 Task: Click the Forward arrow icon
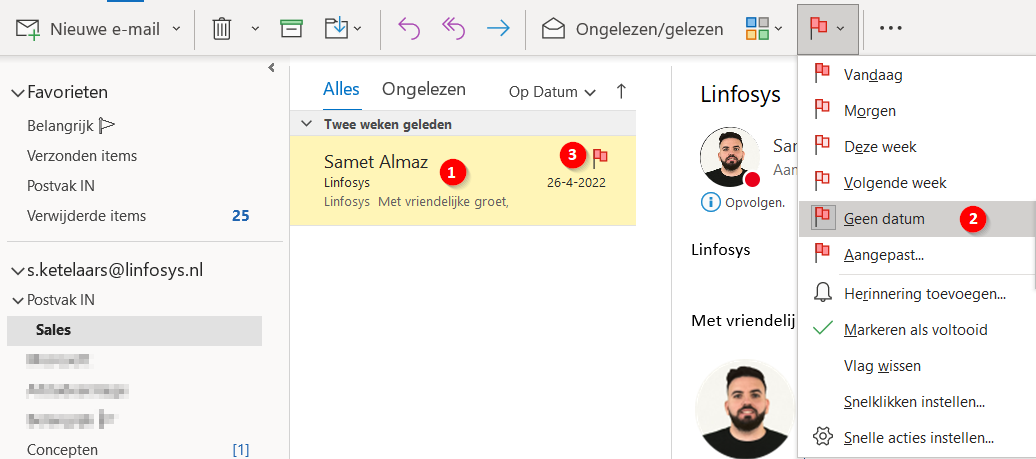pyautogui.click(x=497, y=29)
